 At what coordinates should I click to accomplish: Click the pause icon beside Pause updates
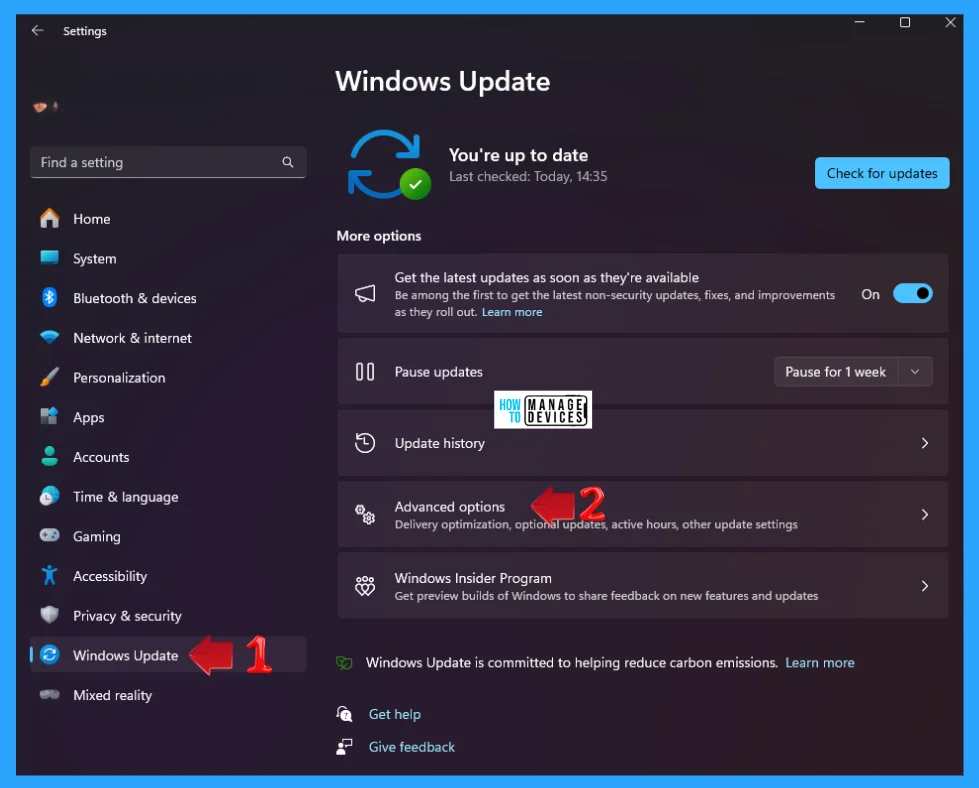365,372
